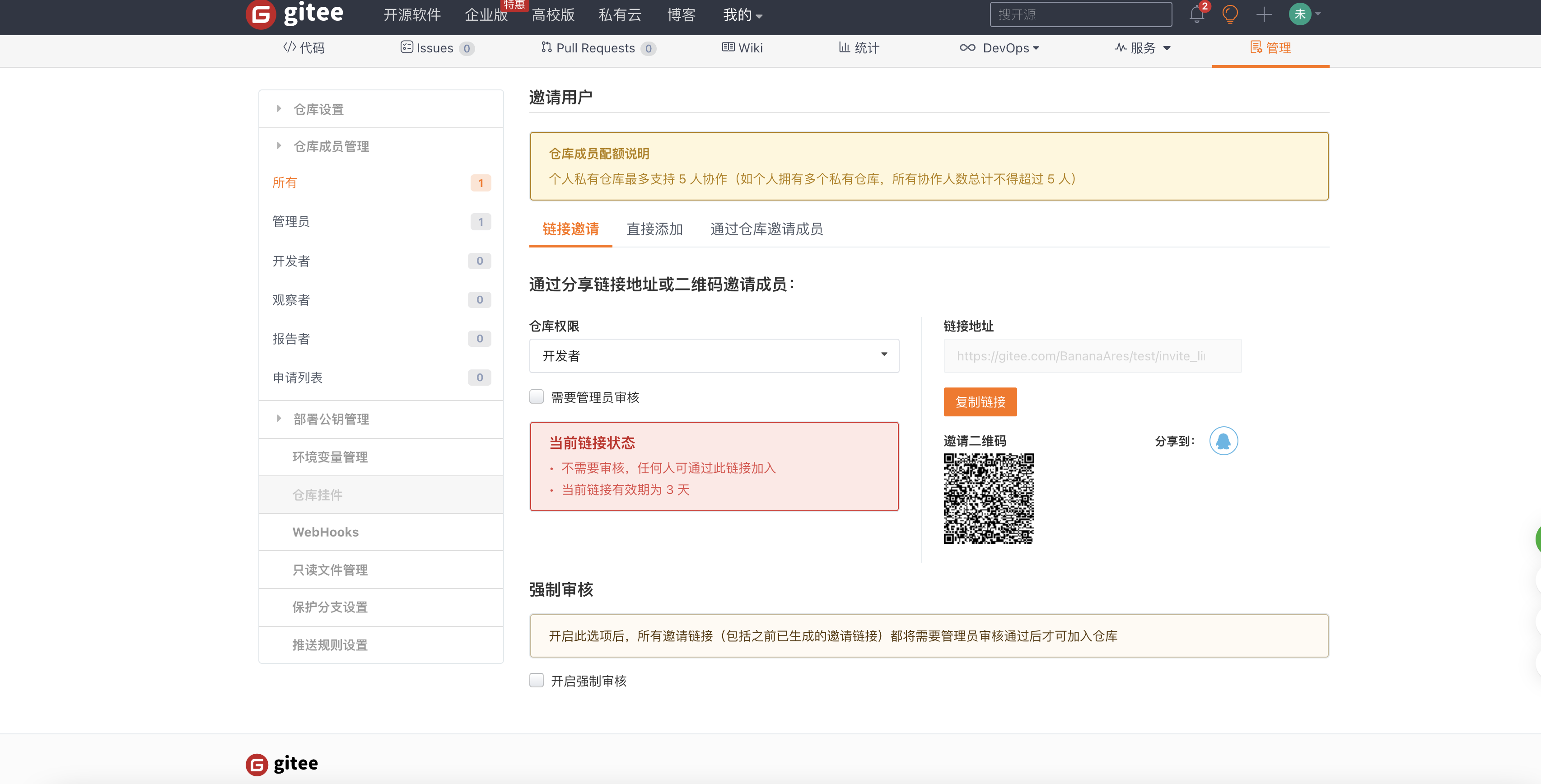
Task: Select 观察者 members filter
Action: [381, 300]
